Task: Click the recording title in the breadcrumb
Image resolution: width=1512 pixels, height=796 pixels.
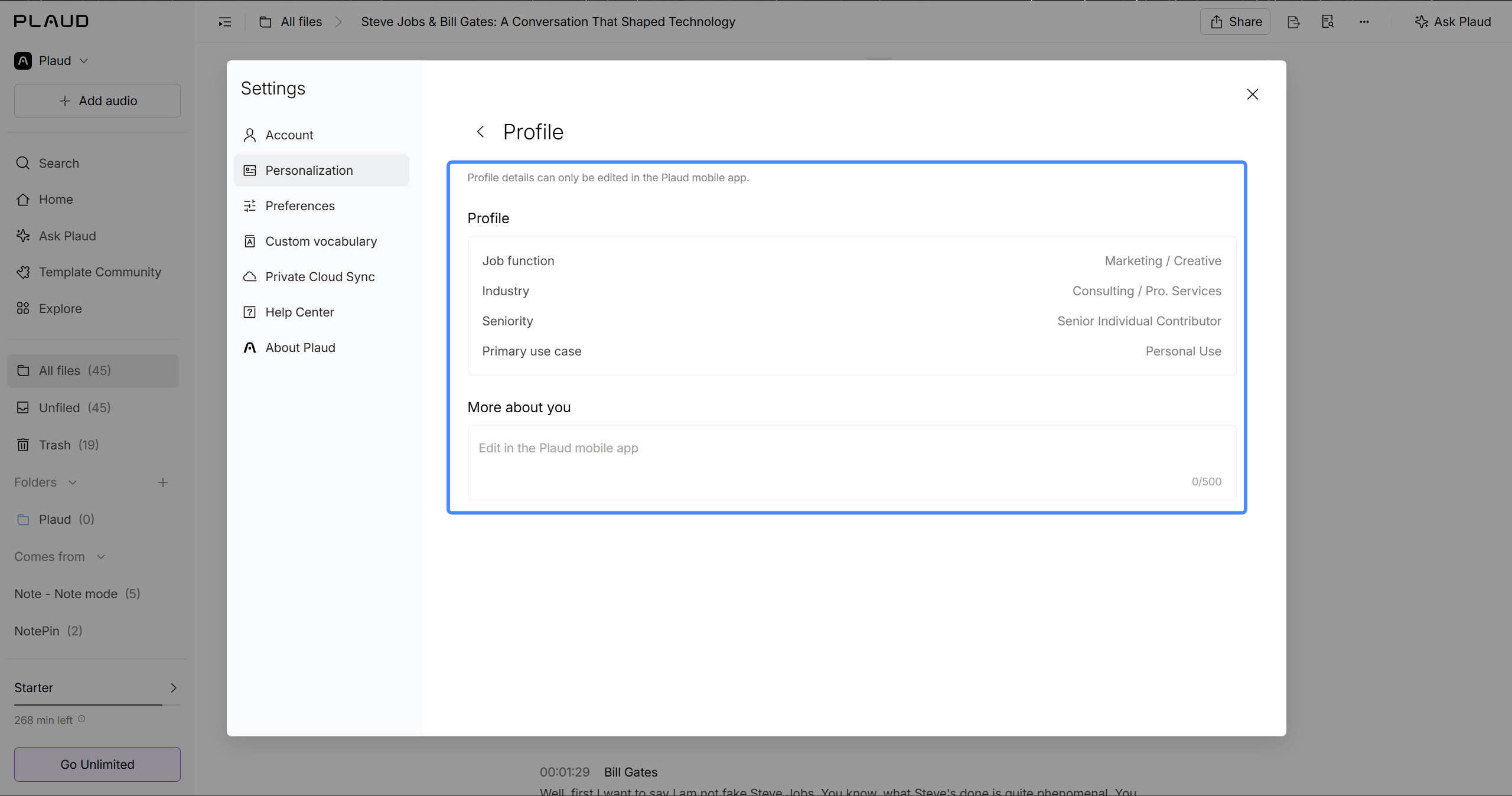Action: [548, 22]
